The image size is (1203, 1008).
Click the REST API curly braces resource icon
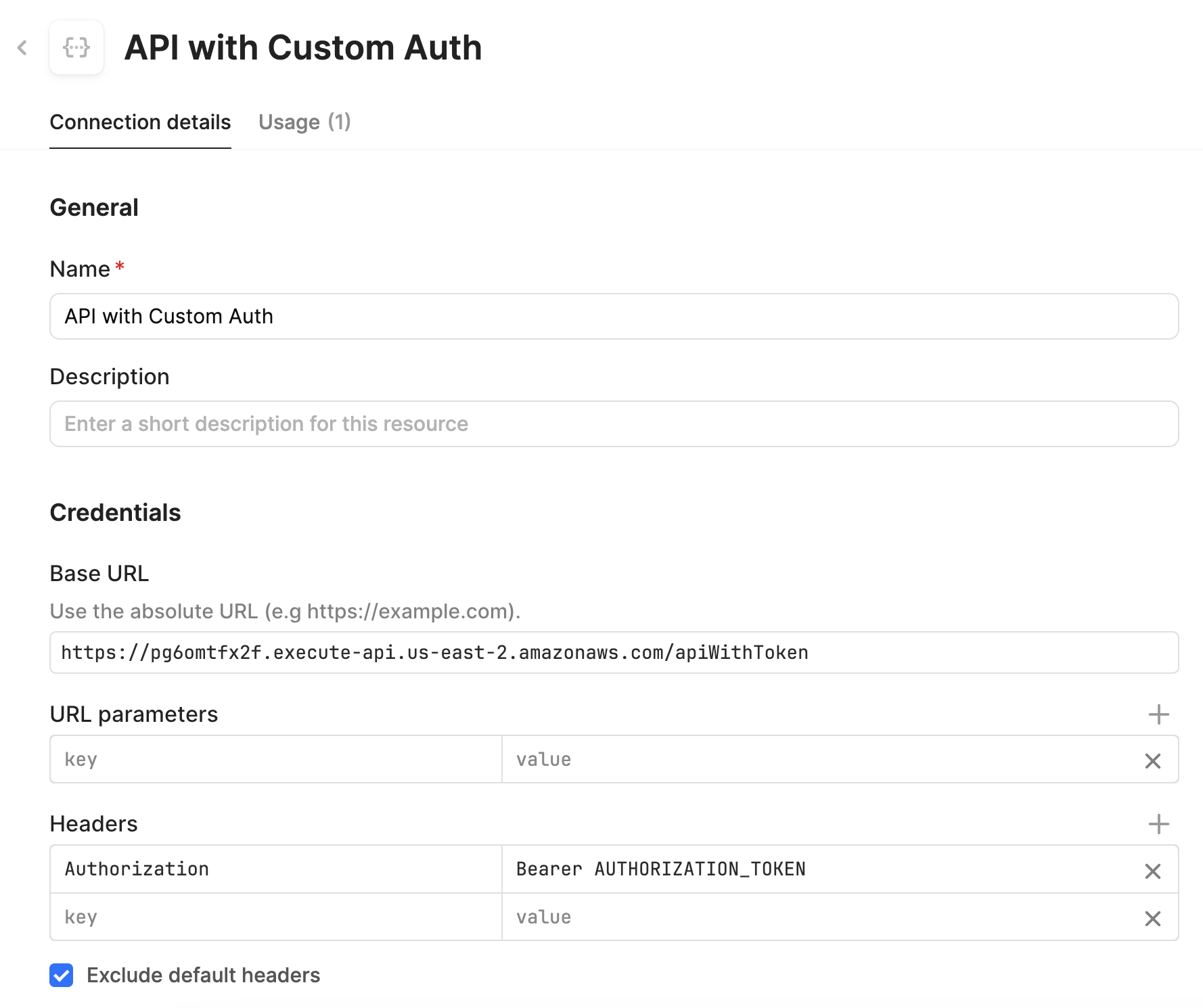point(76,47)
